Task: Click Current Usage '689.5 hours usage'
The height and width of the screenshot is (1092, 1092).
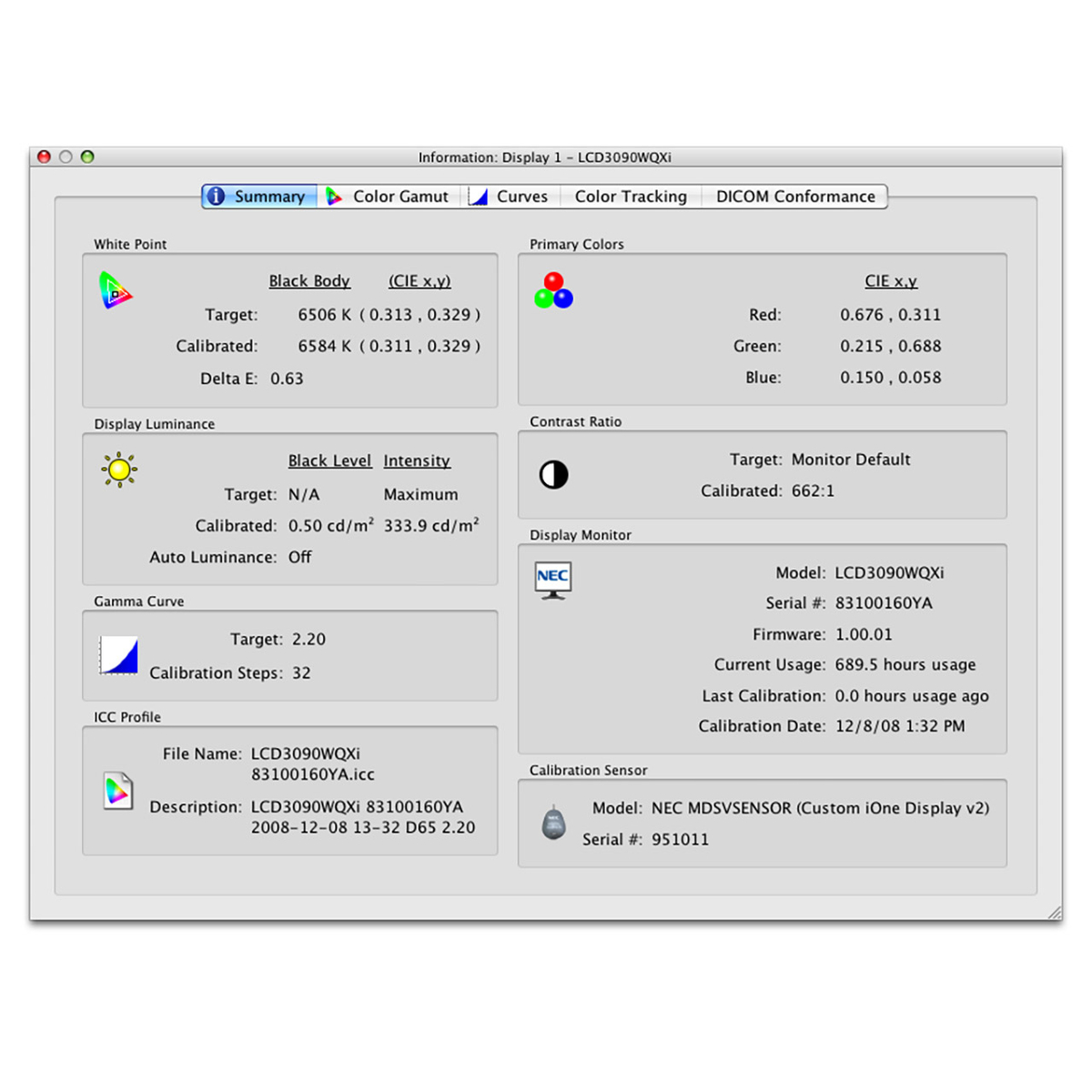Action: click(905, 664)
